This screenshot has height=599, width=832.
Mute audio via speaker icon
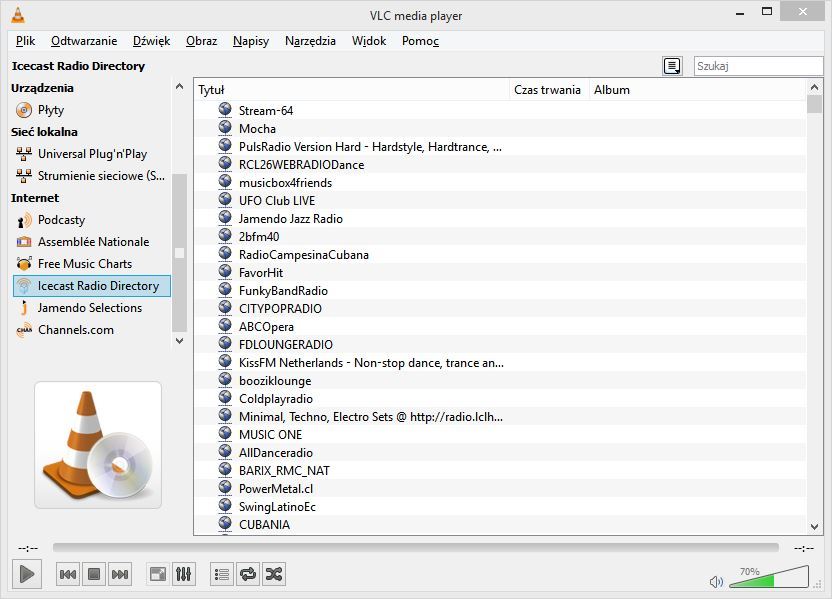tap(716, 581)
